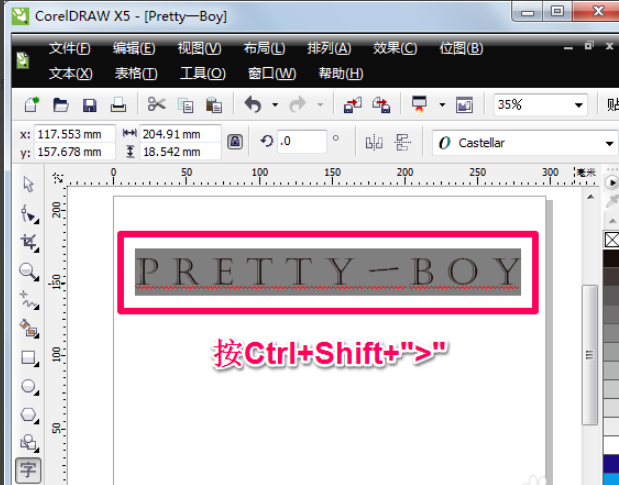Image resolution: width=619 pixels, height=485 pixels.
Task: Select the Rectangle tool
Action: (28, 358)
